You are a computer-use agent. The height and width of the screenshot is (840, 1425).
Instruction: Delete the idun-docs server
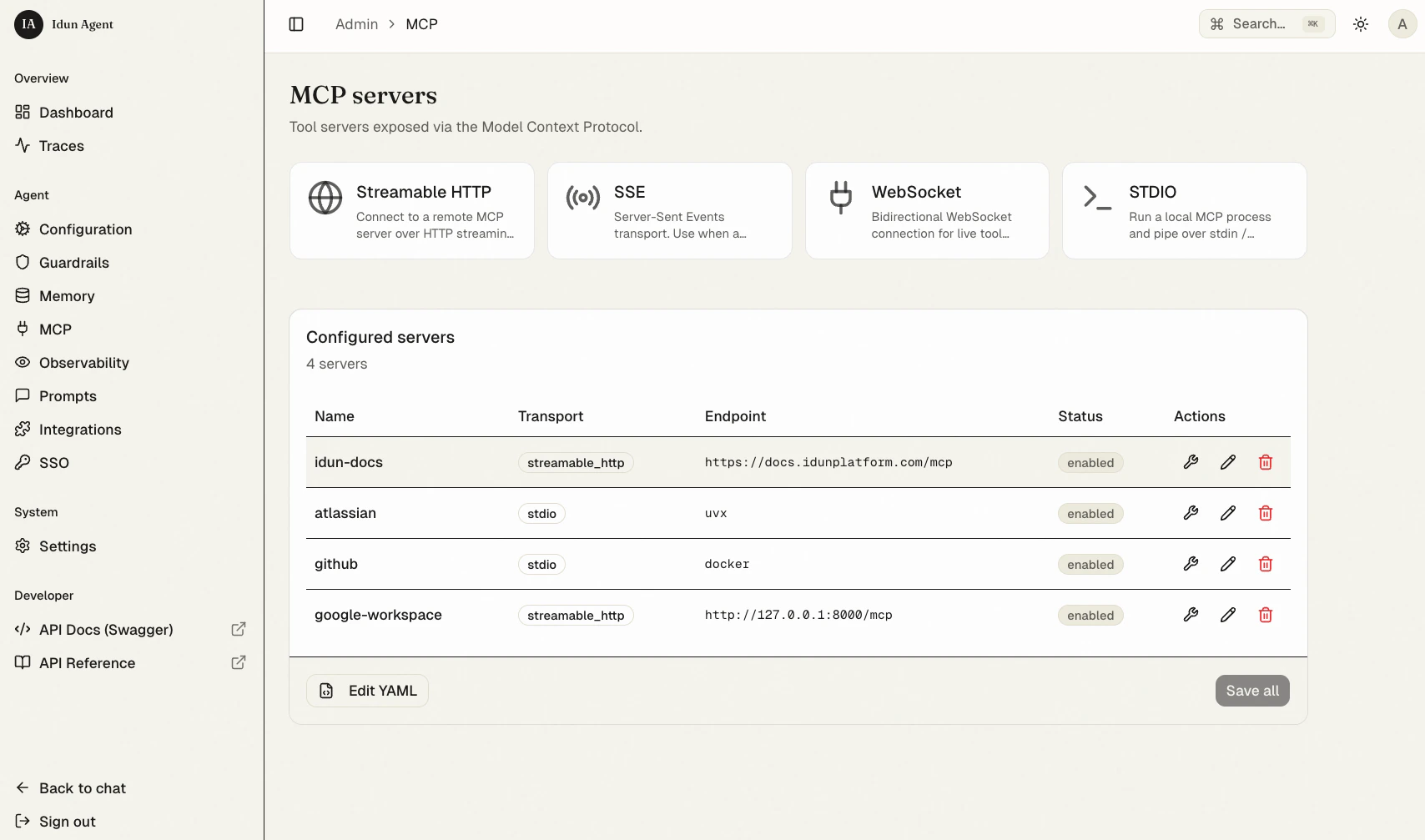click(x=1266, y=462)
